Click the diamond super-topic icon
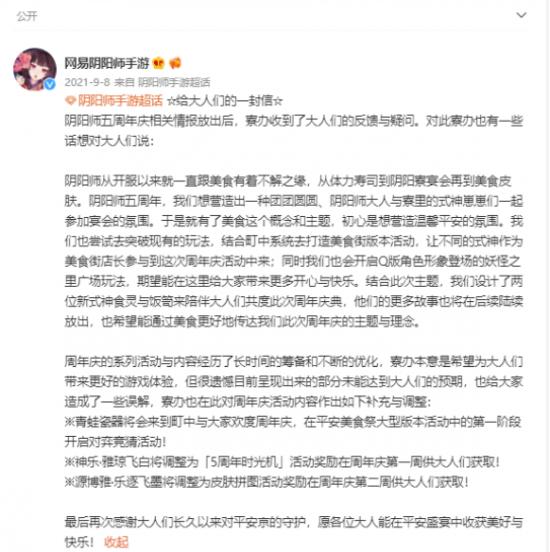This screenshot has width=550, height=552. pyautogui.click(x=70, y=101)
